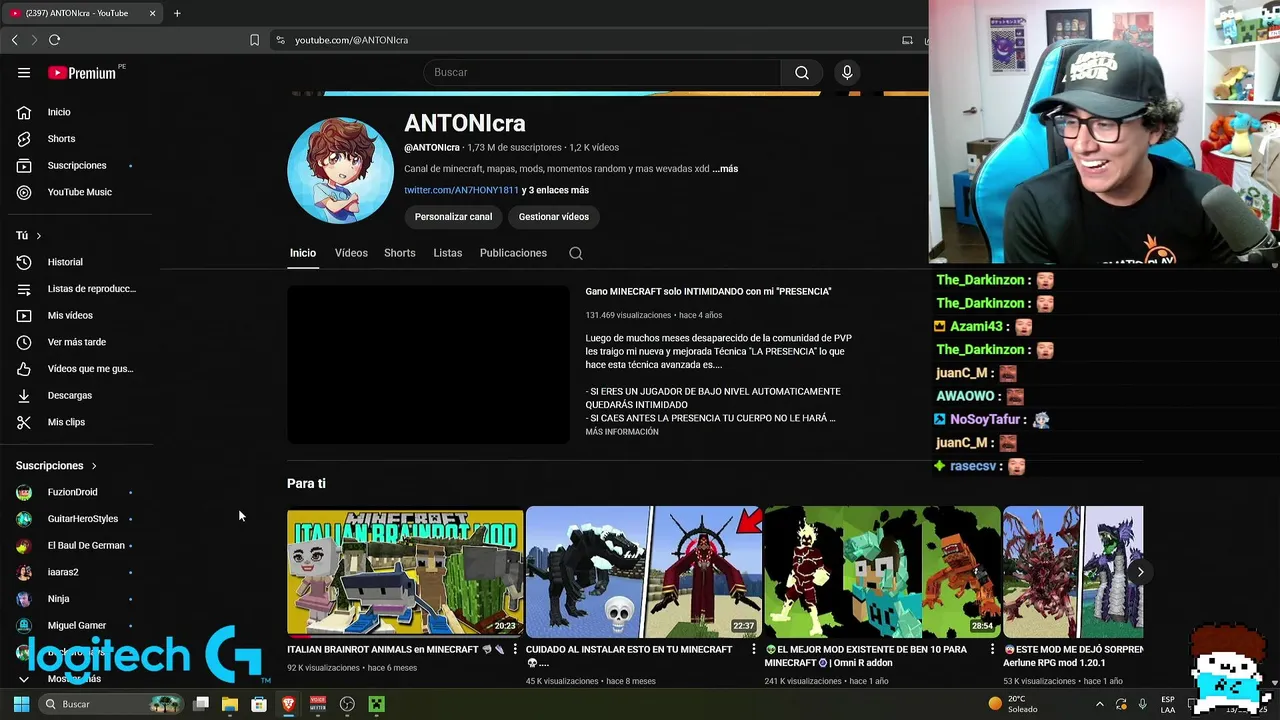Open Mis clips scissors icon

coord(24,422)
